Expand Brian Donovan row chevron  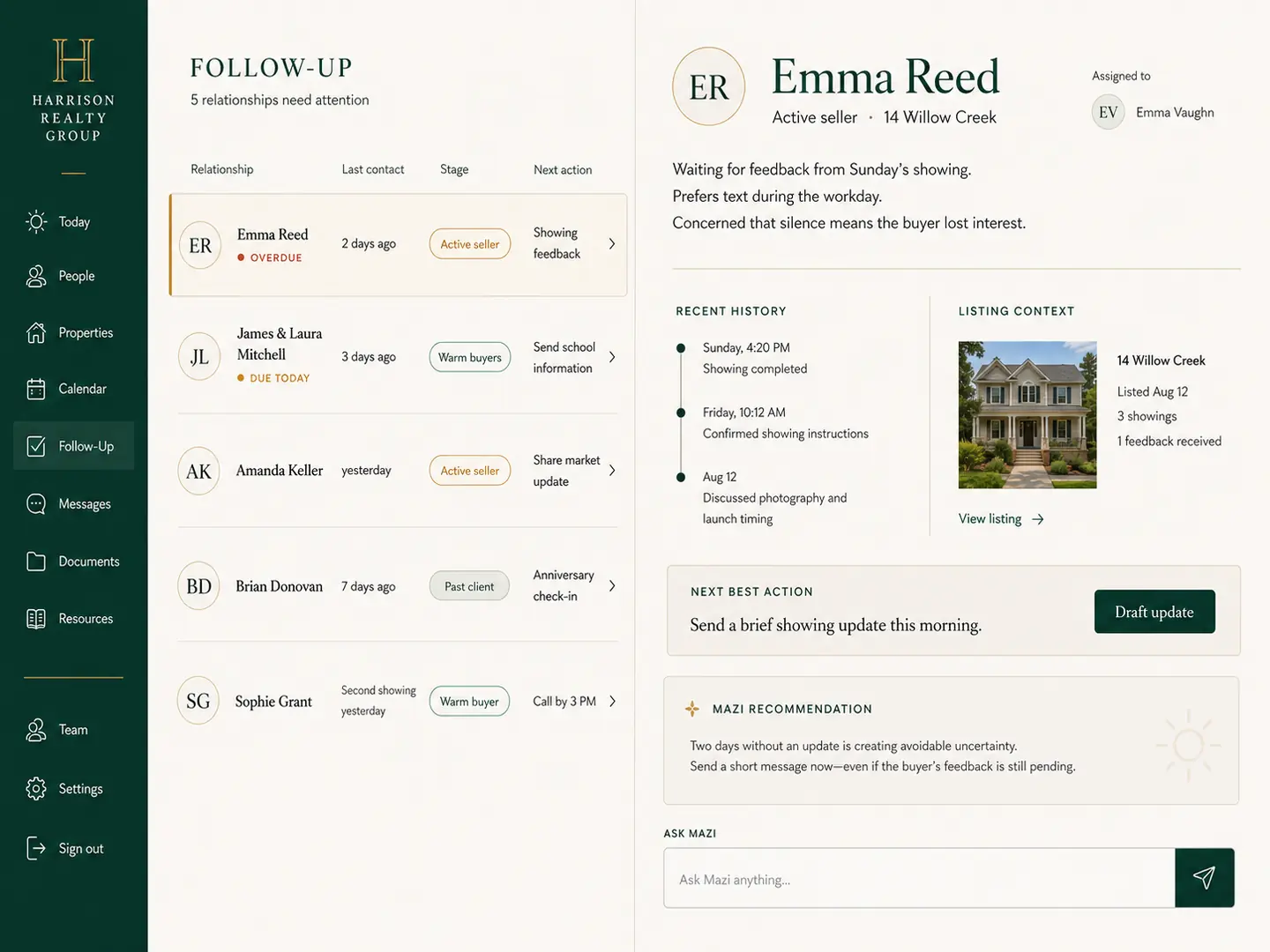(612, 586)
